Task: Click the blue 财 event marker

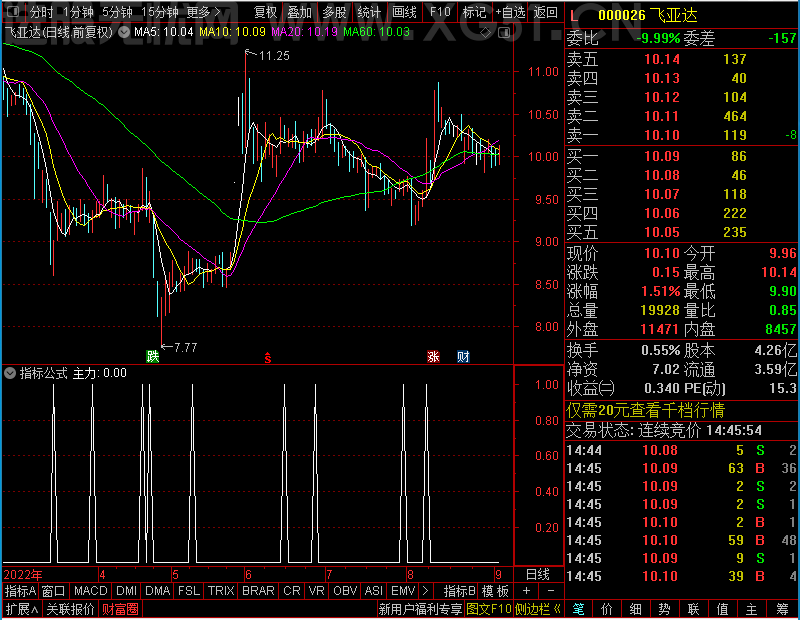Action: point(463,356)
